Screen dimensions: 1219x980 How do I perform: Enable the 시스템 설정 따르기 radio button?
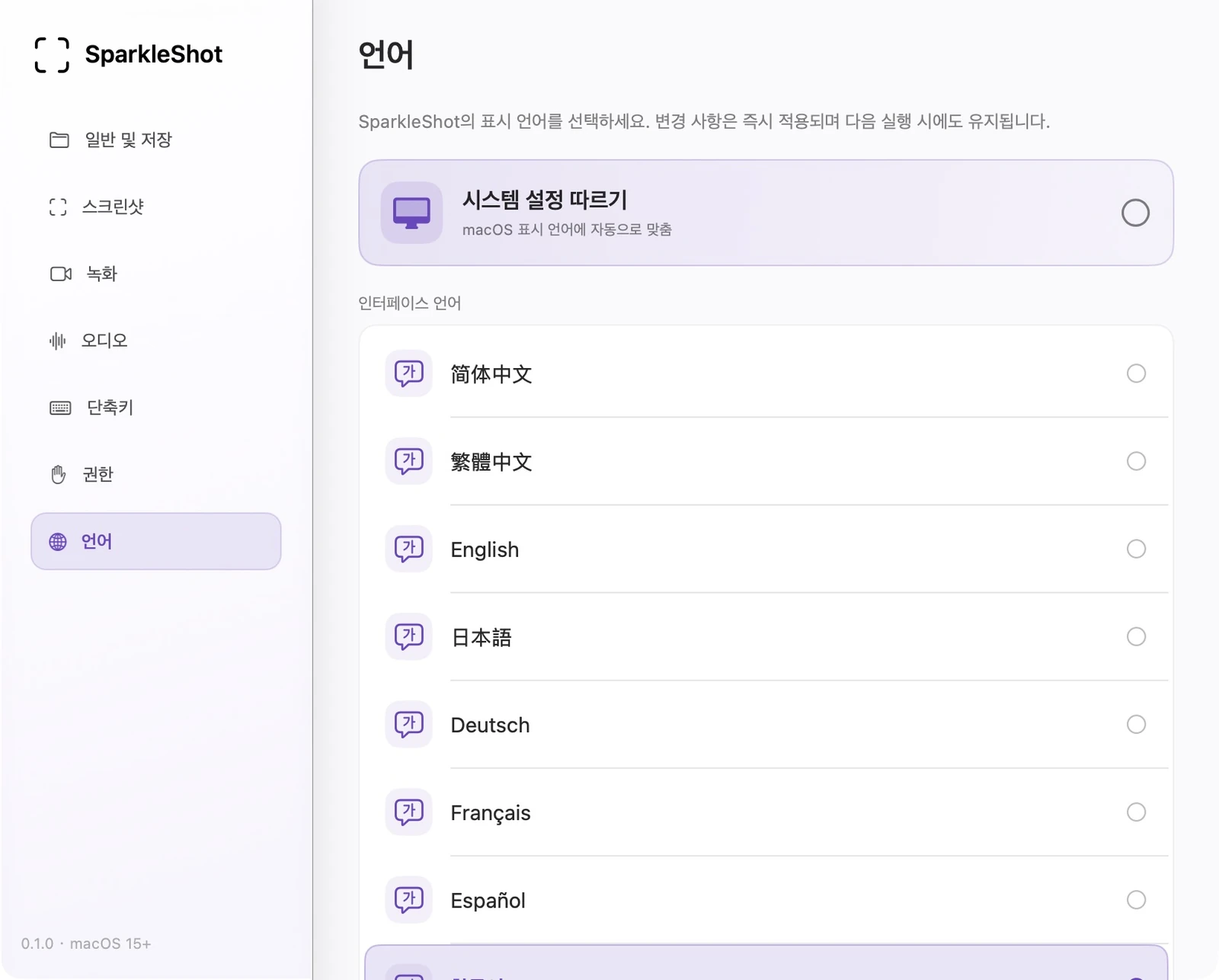point(1135,213)
